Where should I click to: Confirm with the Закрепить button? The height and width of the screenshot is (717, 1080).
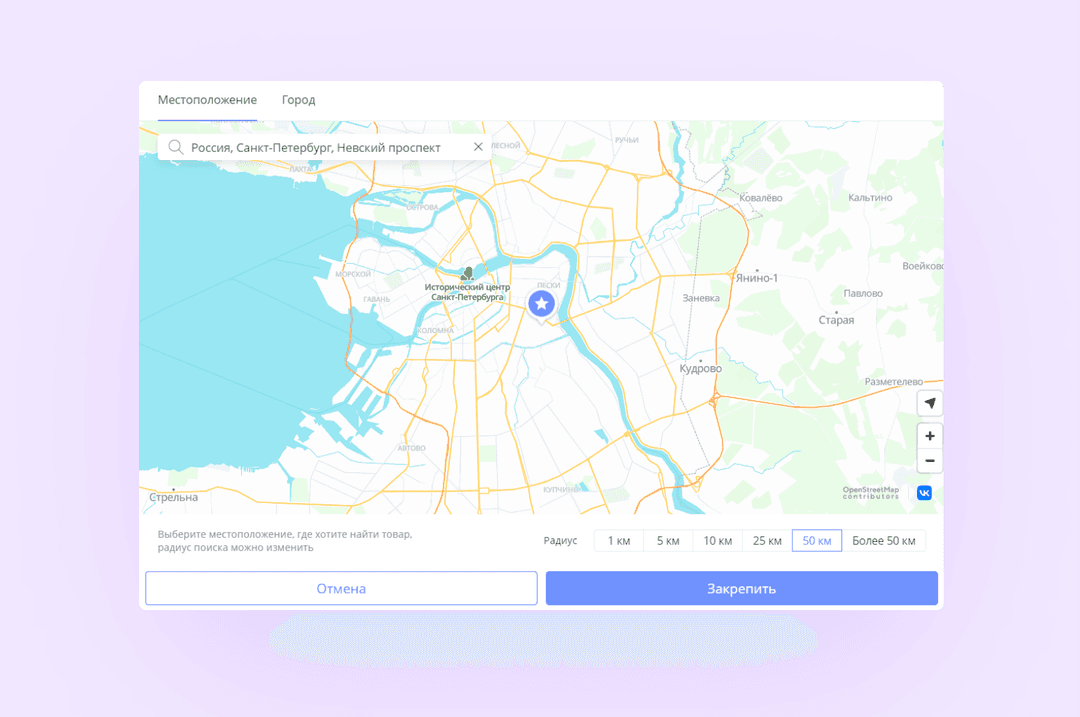[742, 588]
